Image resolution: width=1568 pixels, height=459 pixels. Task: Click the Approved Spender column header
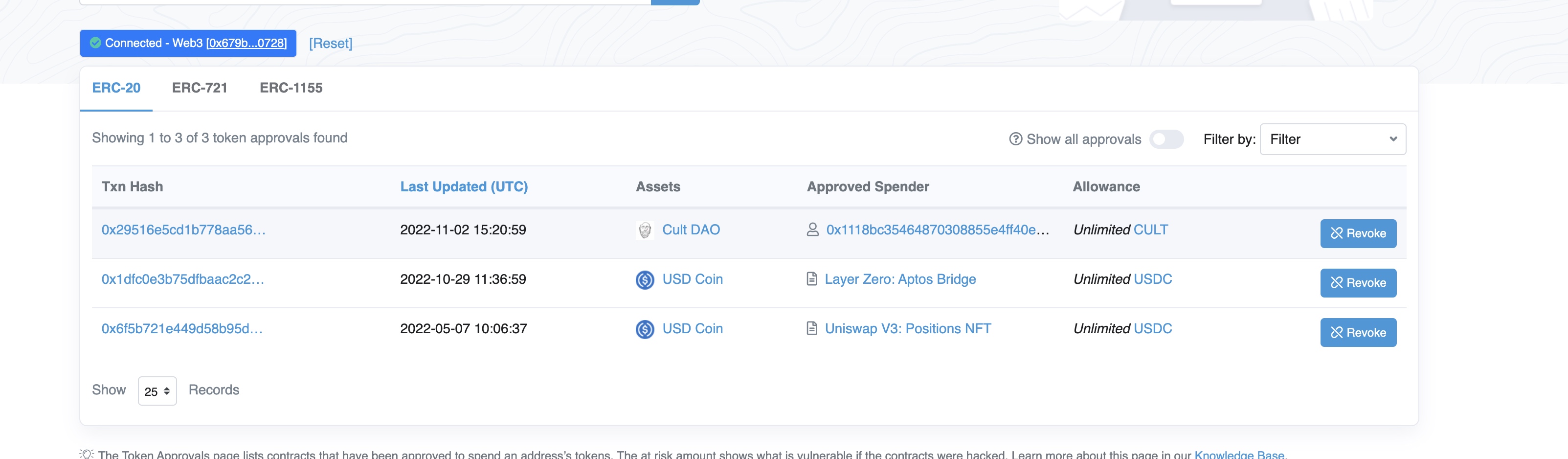pos(868,186)
